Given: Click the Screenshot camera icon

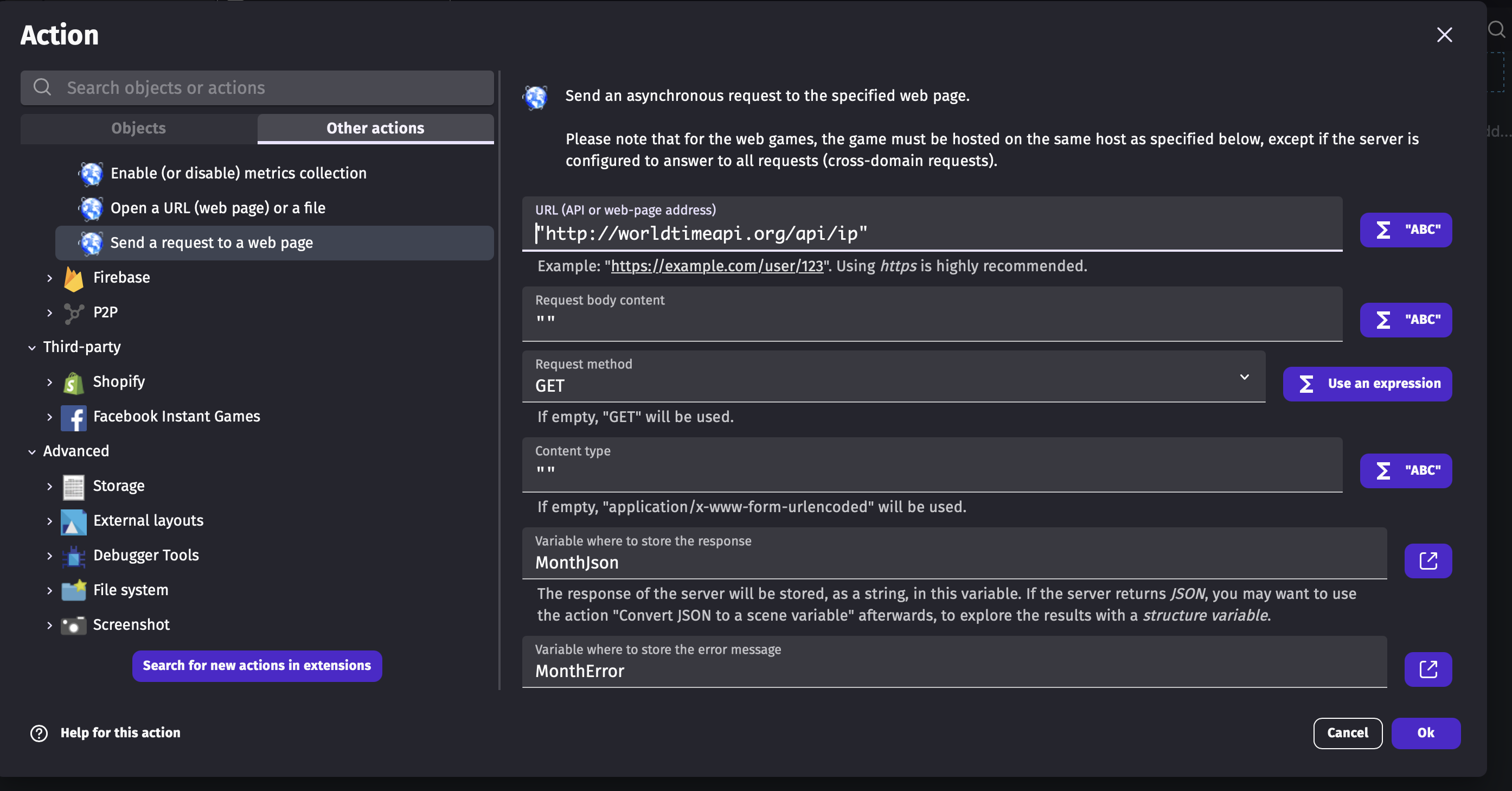Looking at the screenshot, I should pos(73,625).
